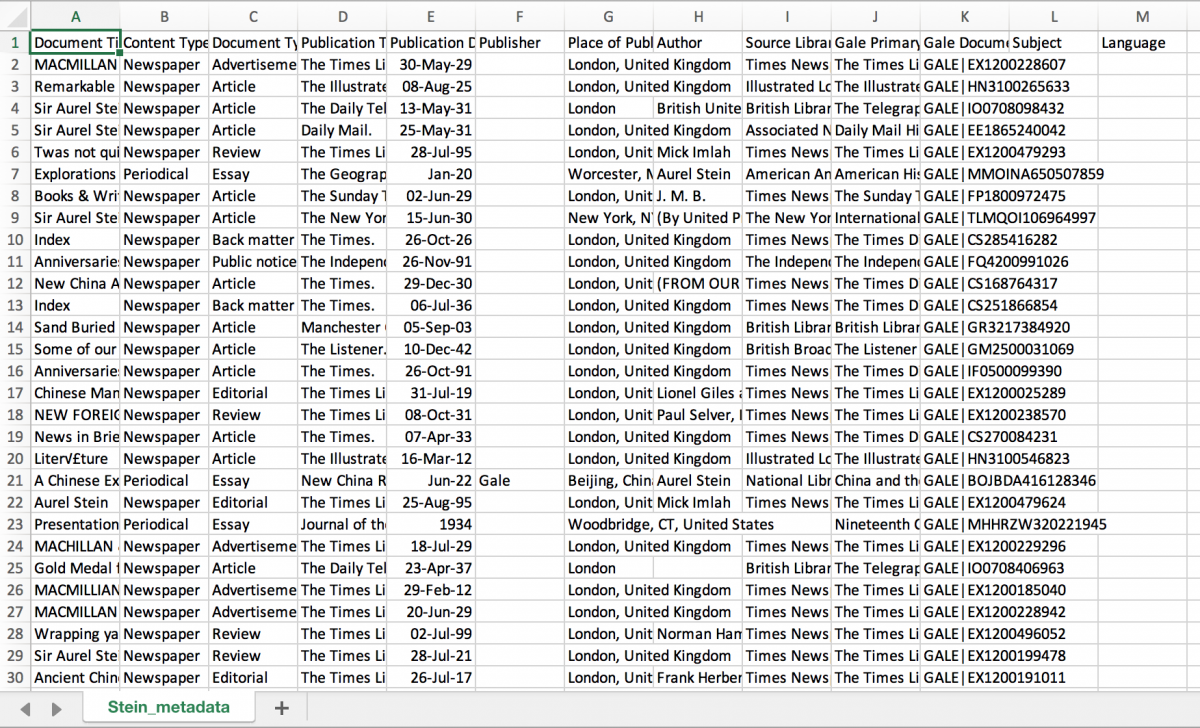Select row 1 by clicking its row number

(x=13, y=42)
